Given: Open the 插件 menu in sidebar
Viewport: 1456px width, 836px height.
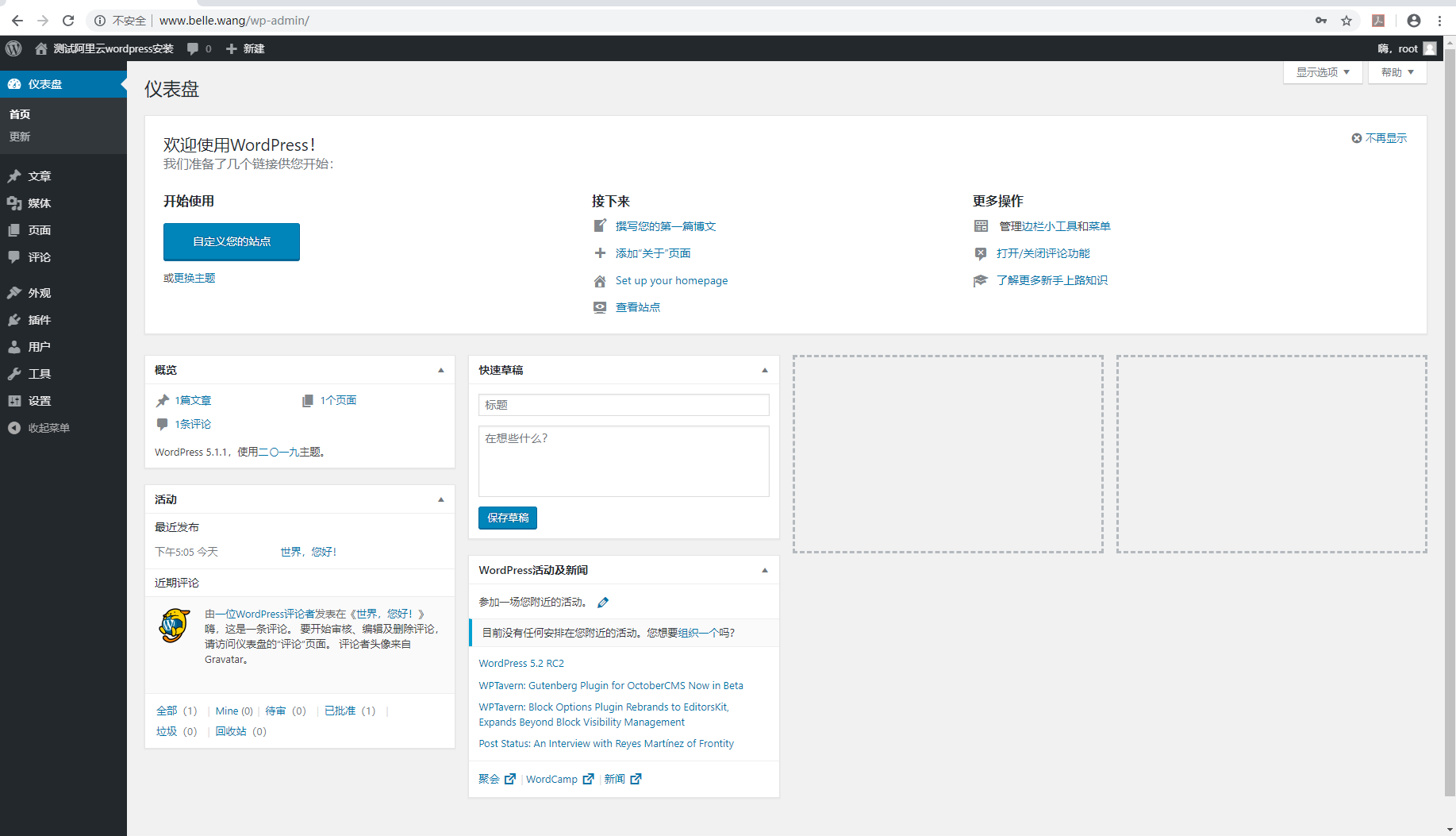Looking at the screenshot, I should coord(39,320).
